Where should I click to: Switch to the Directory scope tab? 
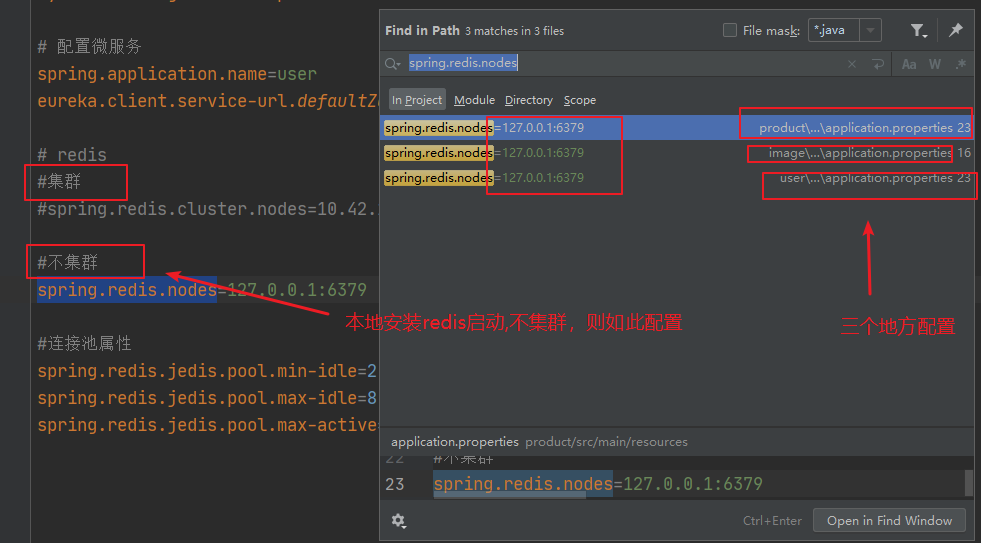529,100
